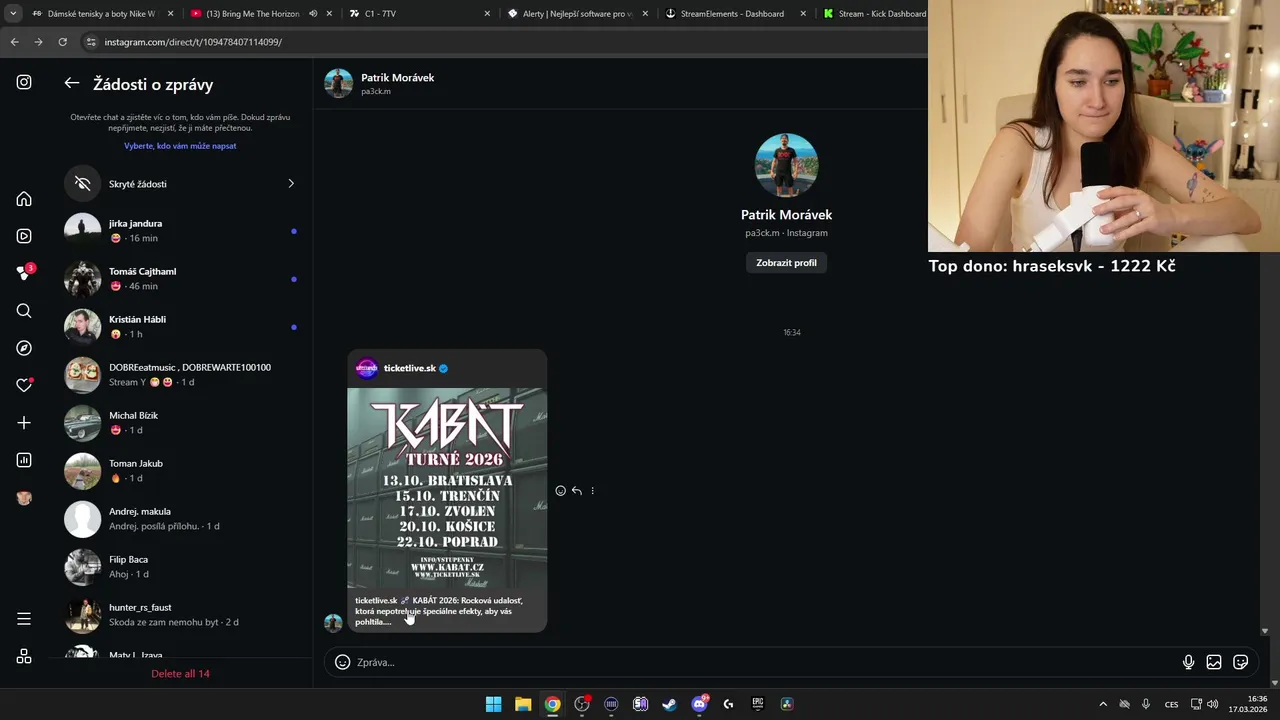Reply to the shared Kabát post
This screenshot has width=1280, height=720.
(x=576, y=491)
